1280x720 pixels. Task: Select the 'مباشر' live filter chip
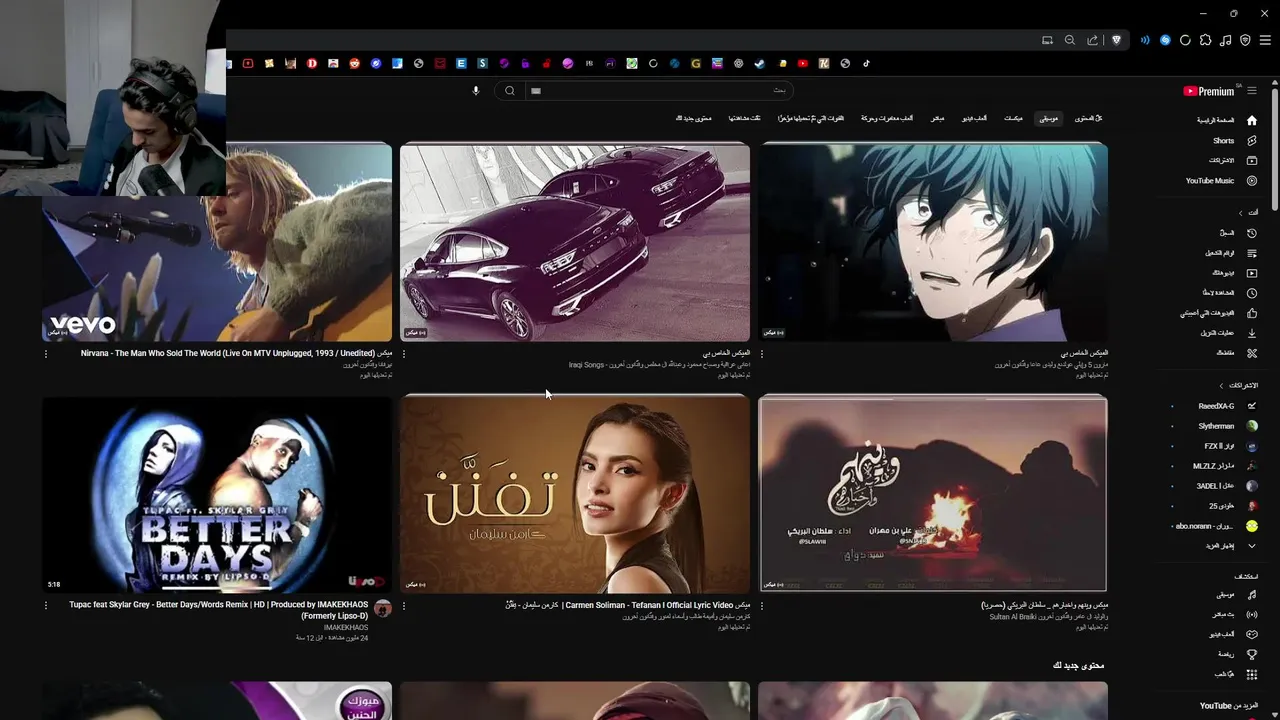point(937,118)
